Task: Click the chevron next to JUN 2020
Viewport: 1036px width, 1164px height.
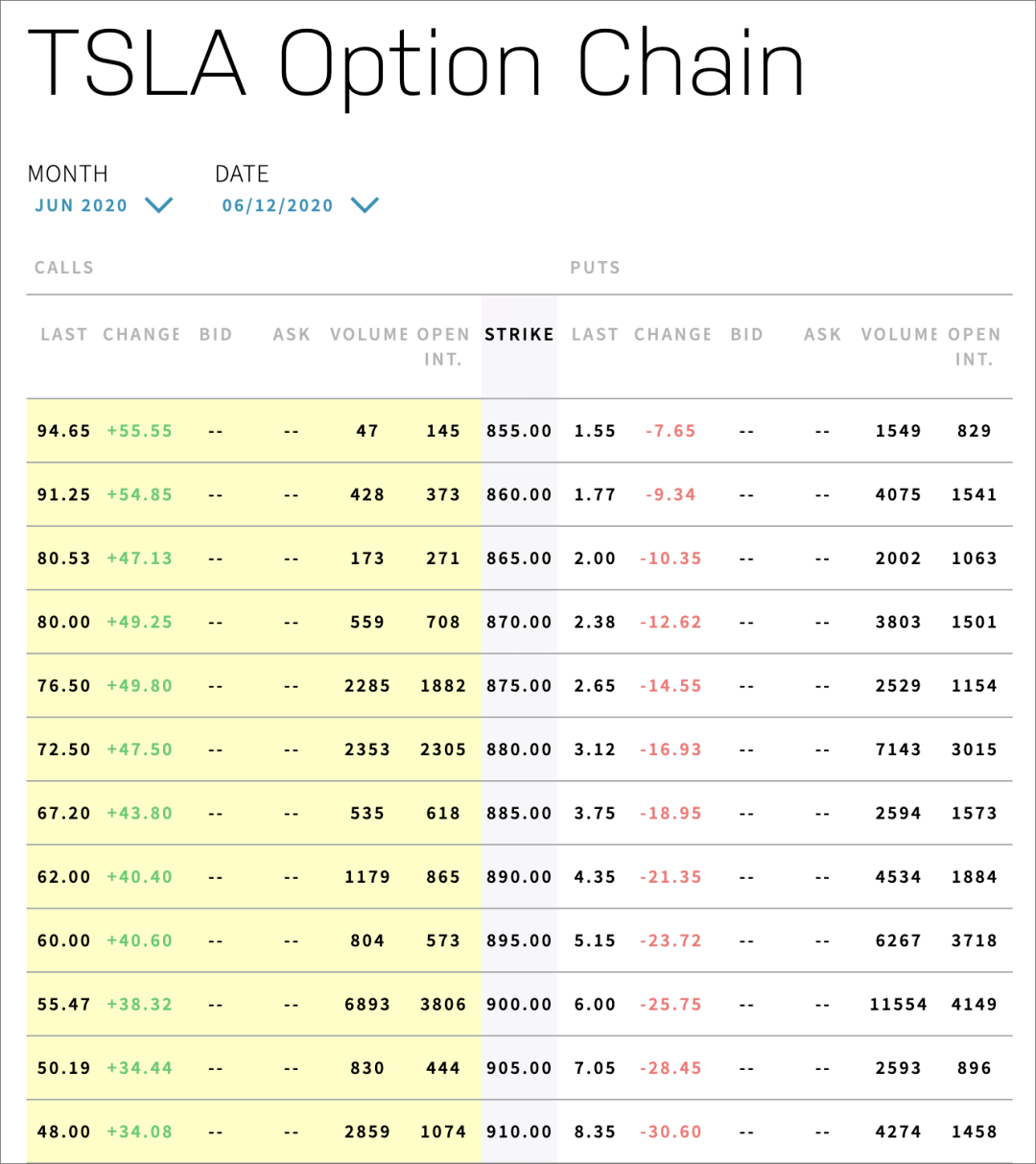Action: (x=157, y=205)
